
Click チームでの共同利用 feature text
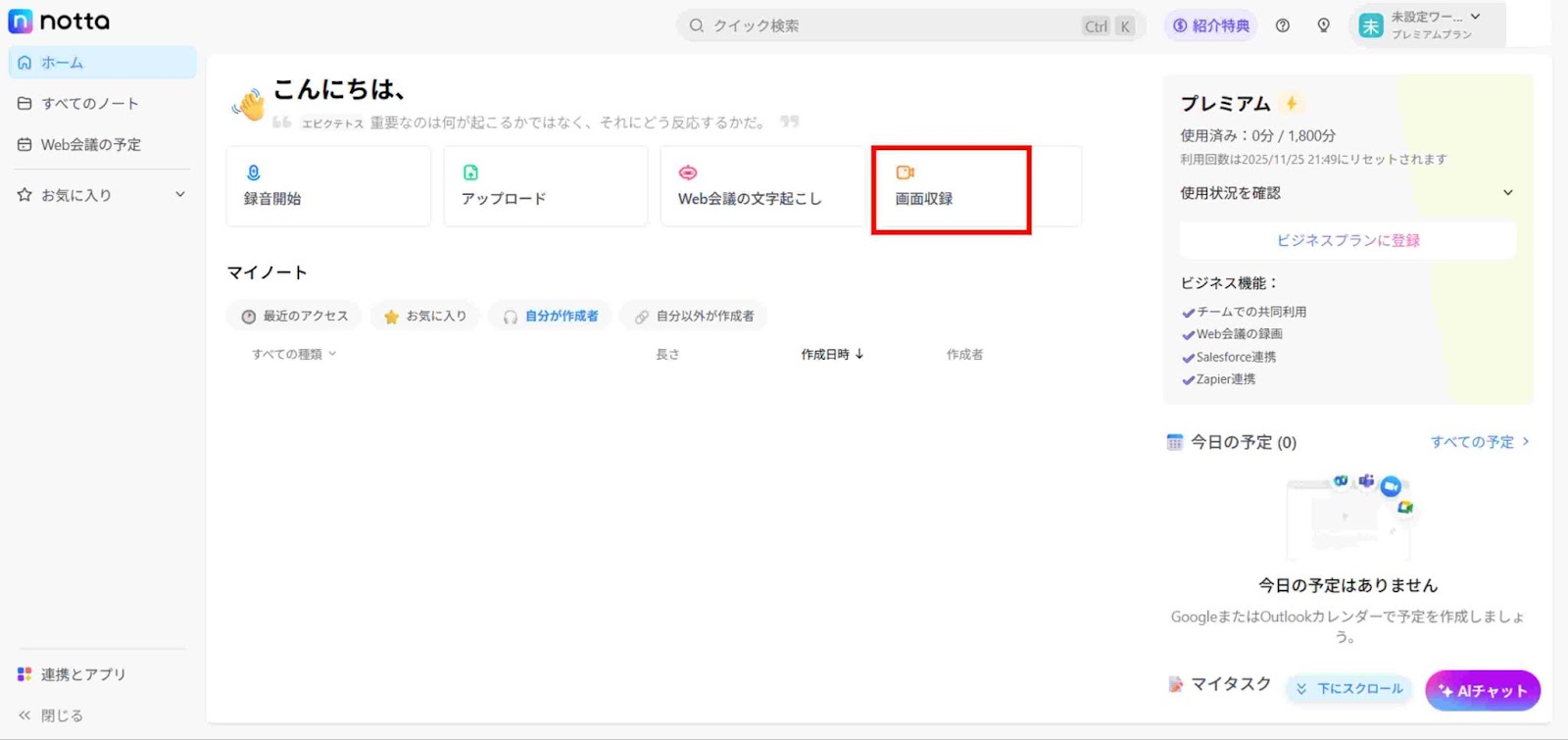click(1251, 312)
